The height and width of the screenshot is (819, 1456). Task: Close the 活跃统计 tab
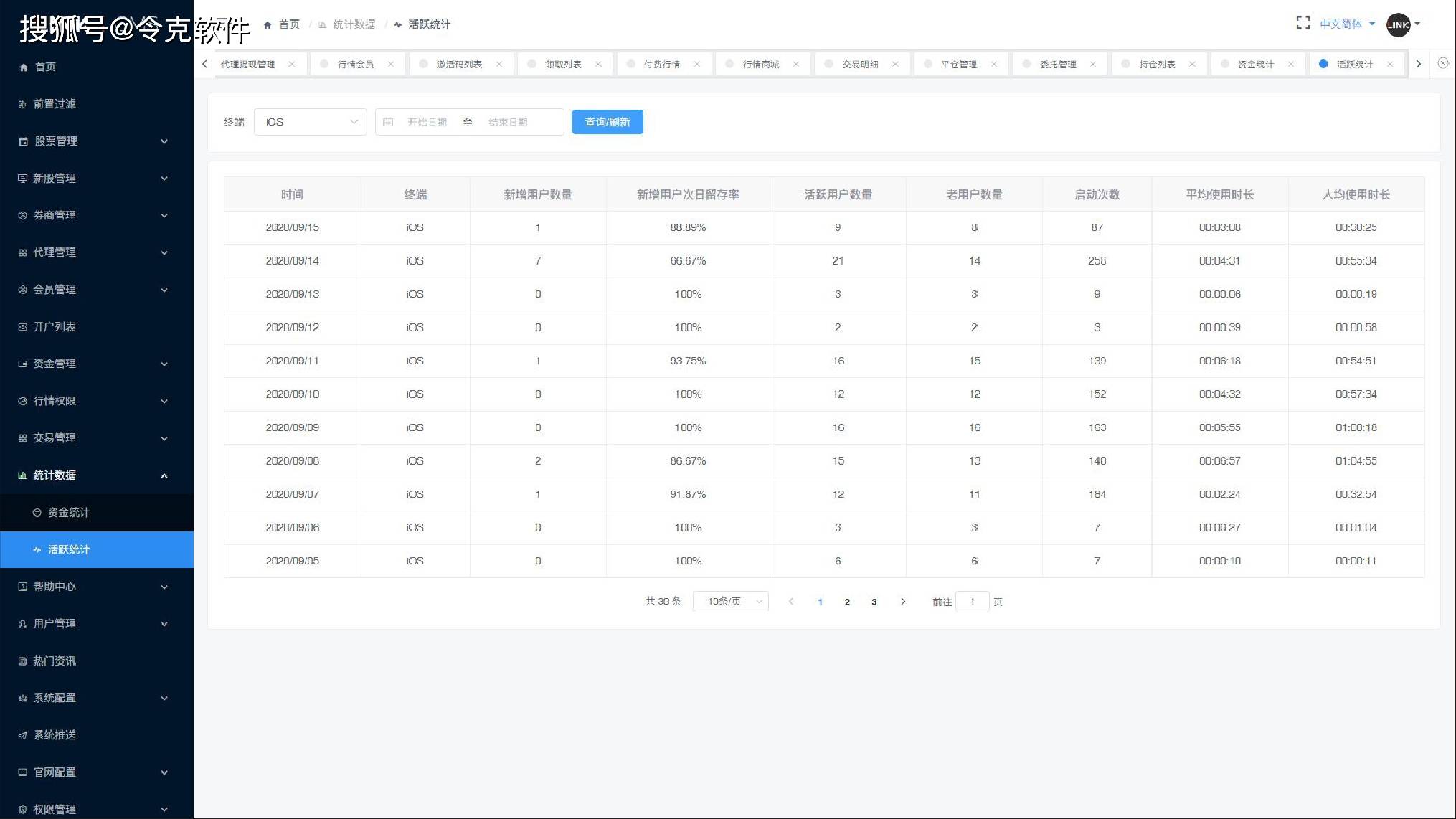(x=1390, y=64)
